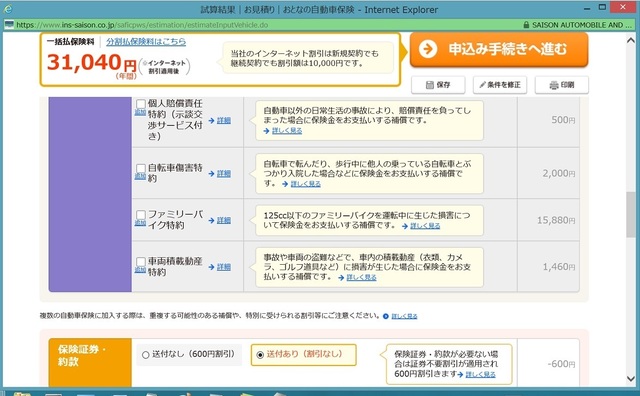
Task: Open 詳細 link for 車両積載動産特約
Action: click(x=224, y=267)
